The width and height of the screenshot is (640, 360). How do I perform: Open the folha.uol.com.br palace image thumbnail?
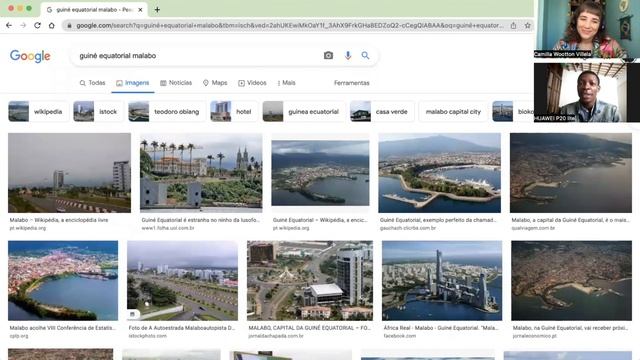(x=201, y=173)
